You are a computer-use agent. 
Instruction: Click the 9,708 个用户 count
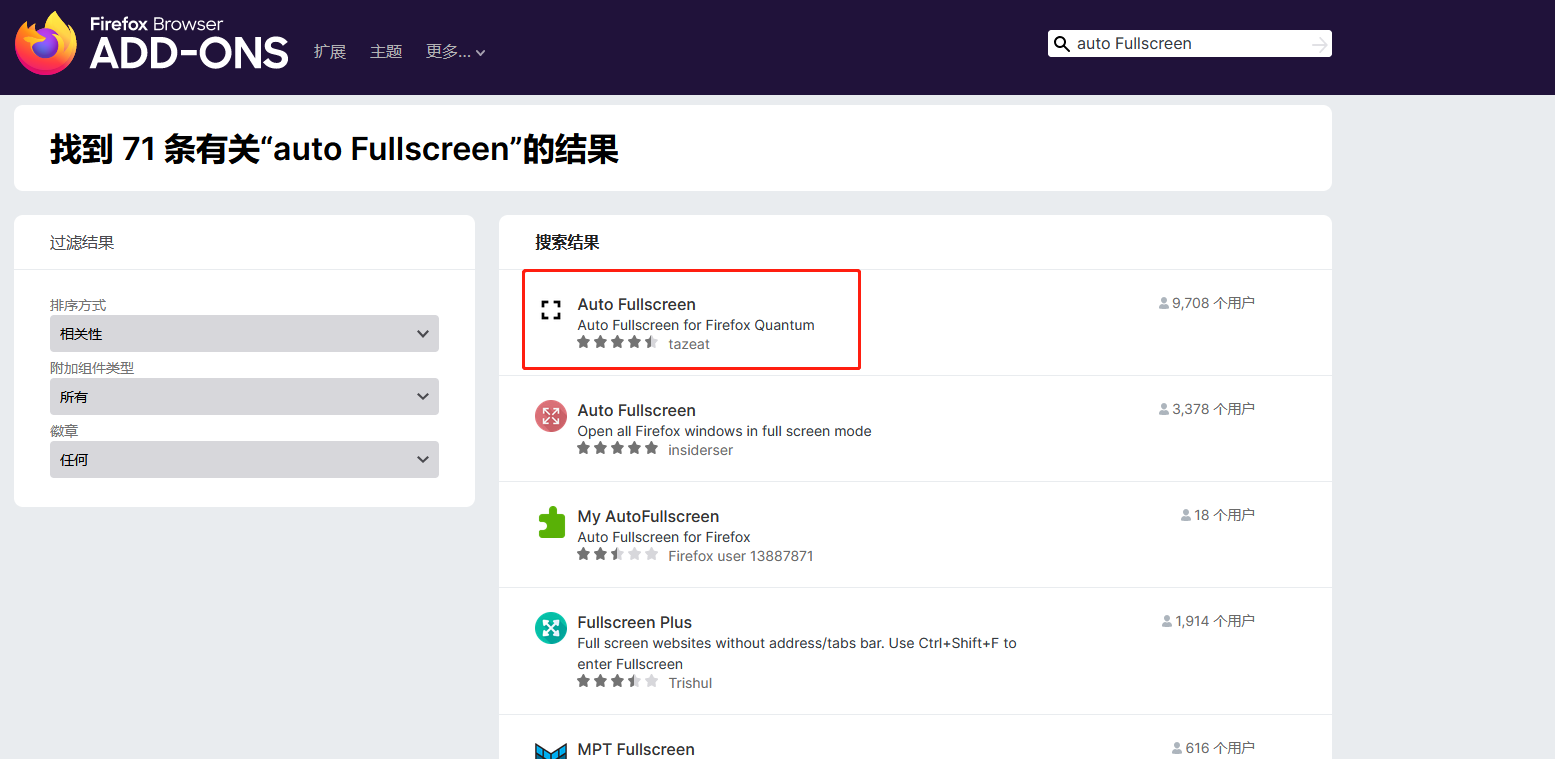1213,303
